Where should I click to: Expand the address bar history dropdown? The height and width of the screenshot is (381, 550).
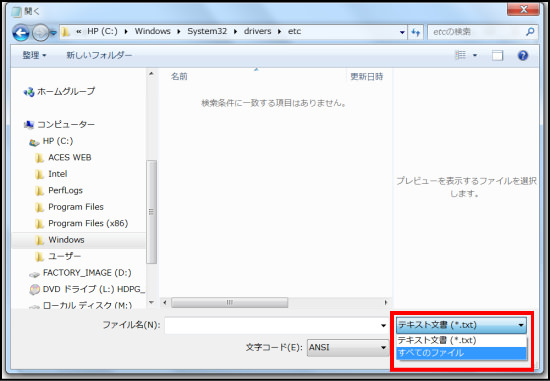[x=402, y=32]
